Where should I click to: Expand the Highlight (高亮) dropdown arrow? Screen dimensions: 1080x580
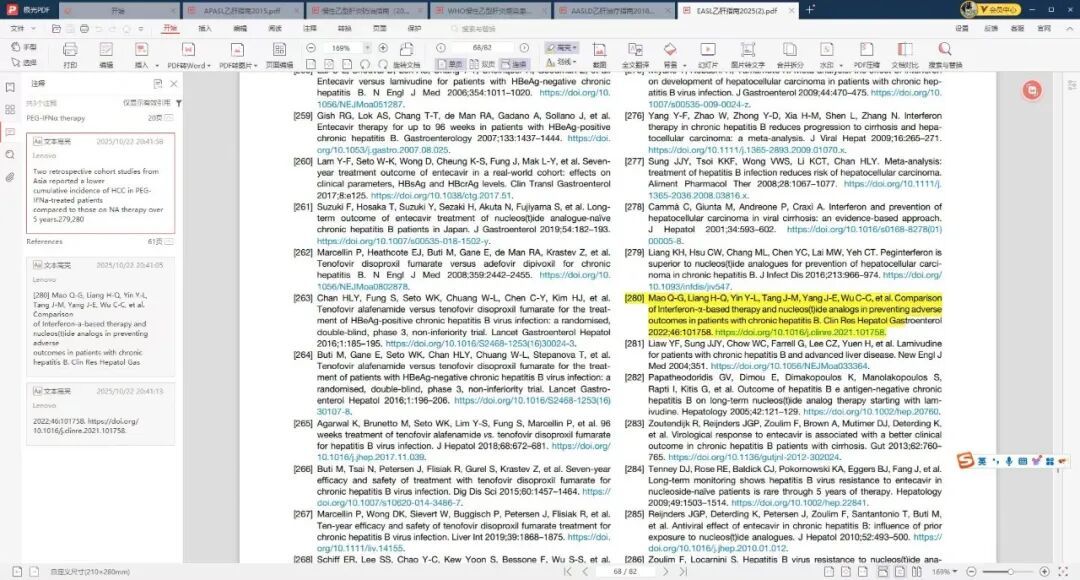(x=580, y=47)
